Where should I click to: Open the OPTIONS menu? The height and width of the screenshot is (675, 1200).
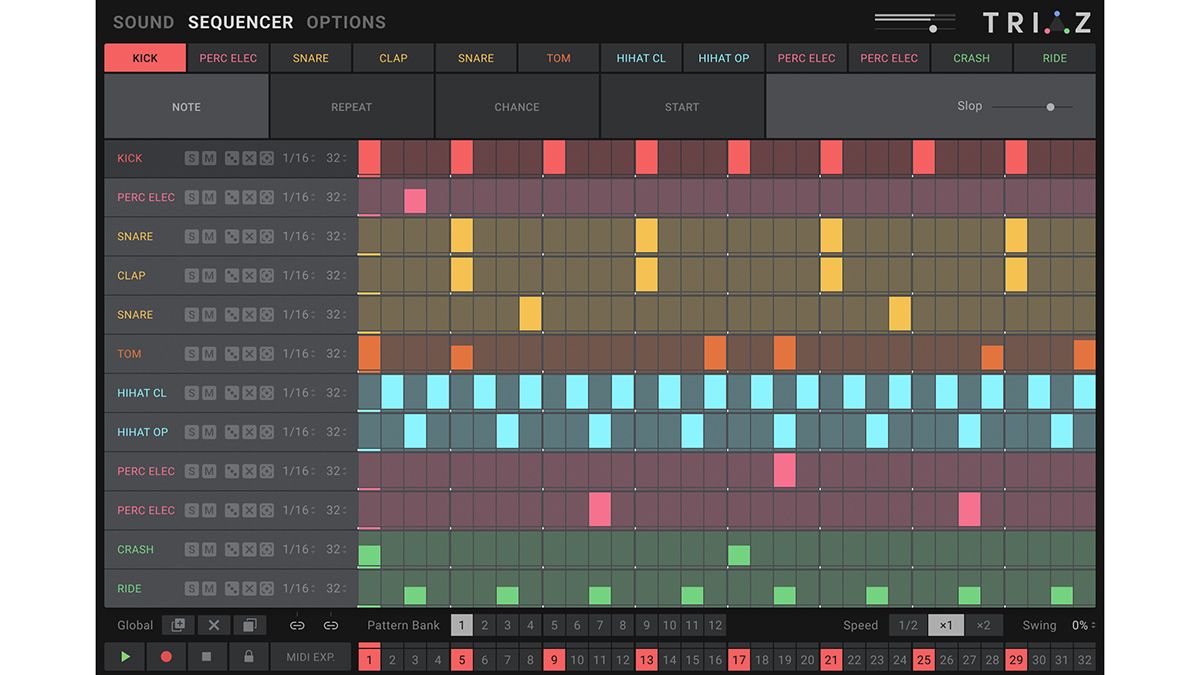345,21
